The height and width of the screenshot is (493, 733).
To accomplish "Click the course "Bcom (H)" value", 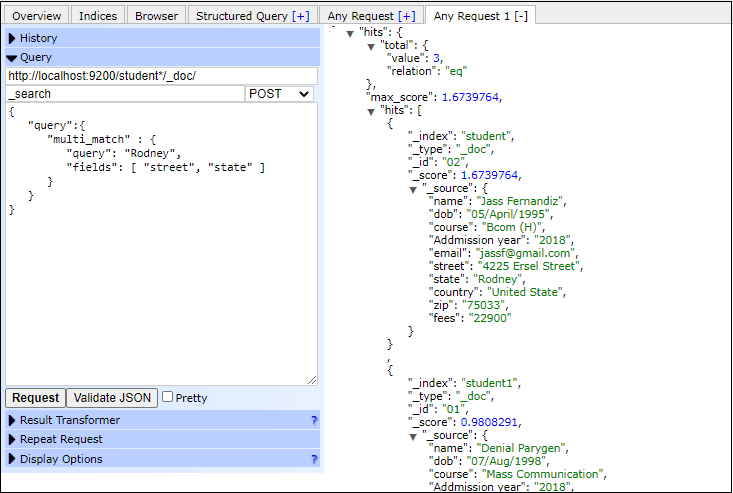I will pos(512,227).
